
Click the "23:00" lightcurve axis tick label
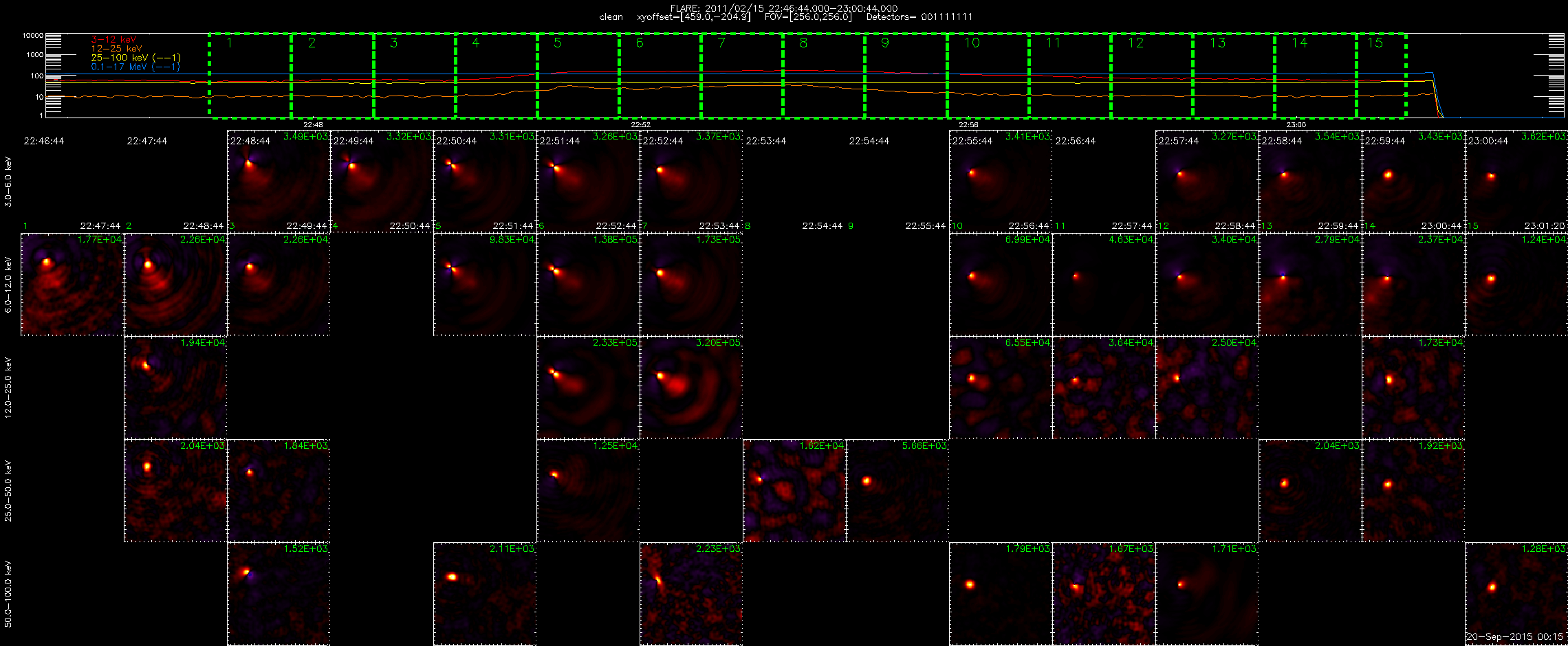(x=1296, y=125)
